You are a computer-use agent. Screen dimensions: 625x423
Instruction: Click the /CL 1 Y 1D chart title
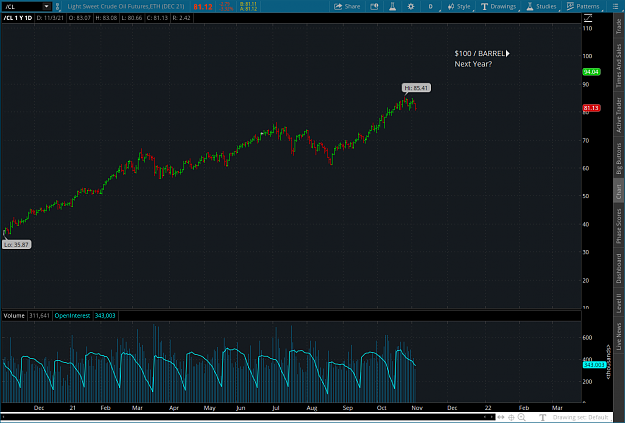click(18, 18)
